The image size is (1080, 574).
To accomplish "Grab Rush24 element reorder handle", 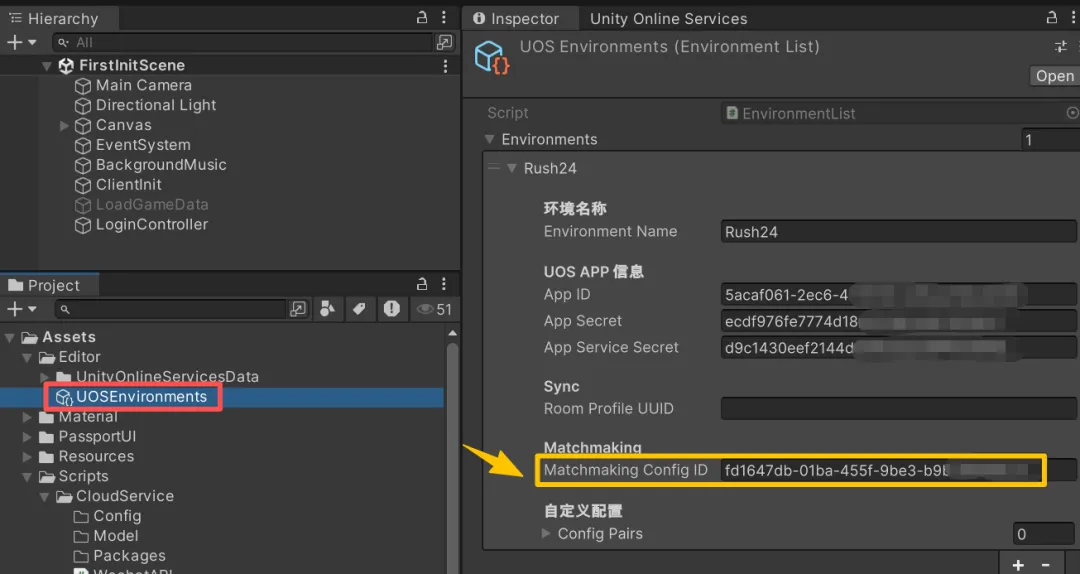I will (x=494, y=167).
